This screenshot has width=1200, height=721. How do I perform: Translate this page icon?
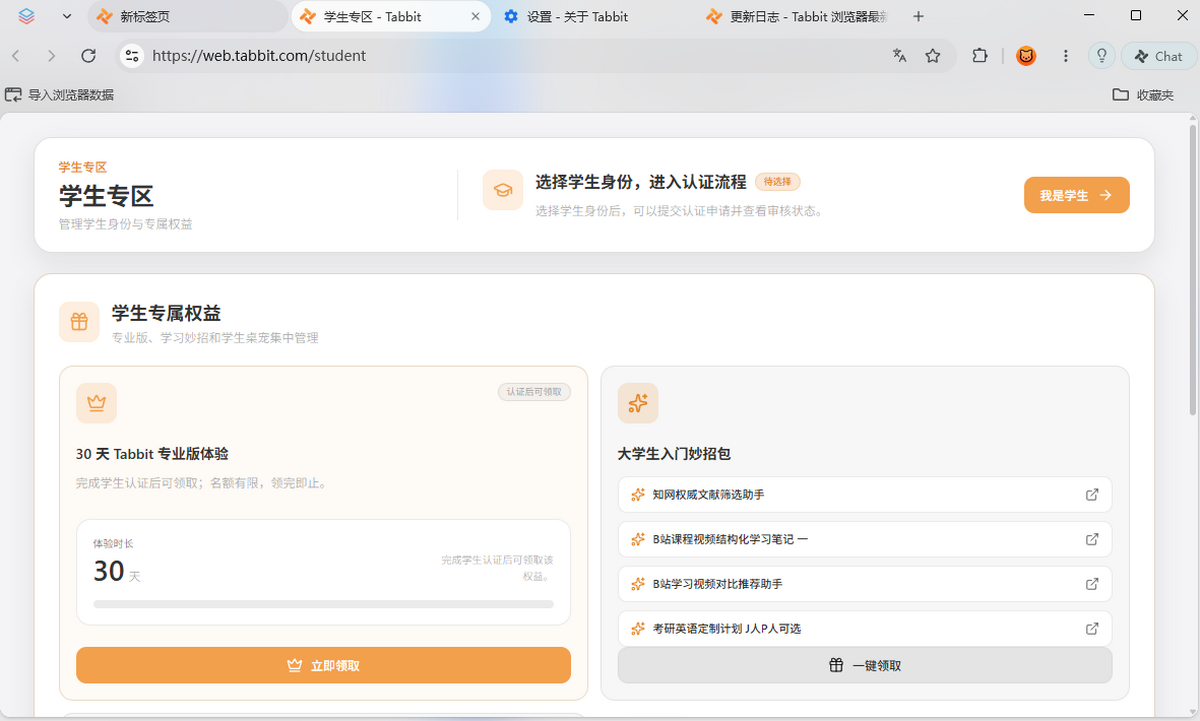900,56
